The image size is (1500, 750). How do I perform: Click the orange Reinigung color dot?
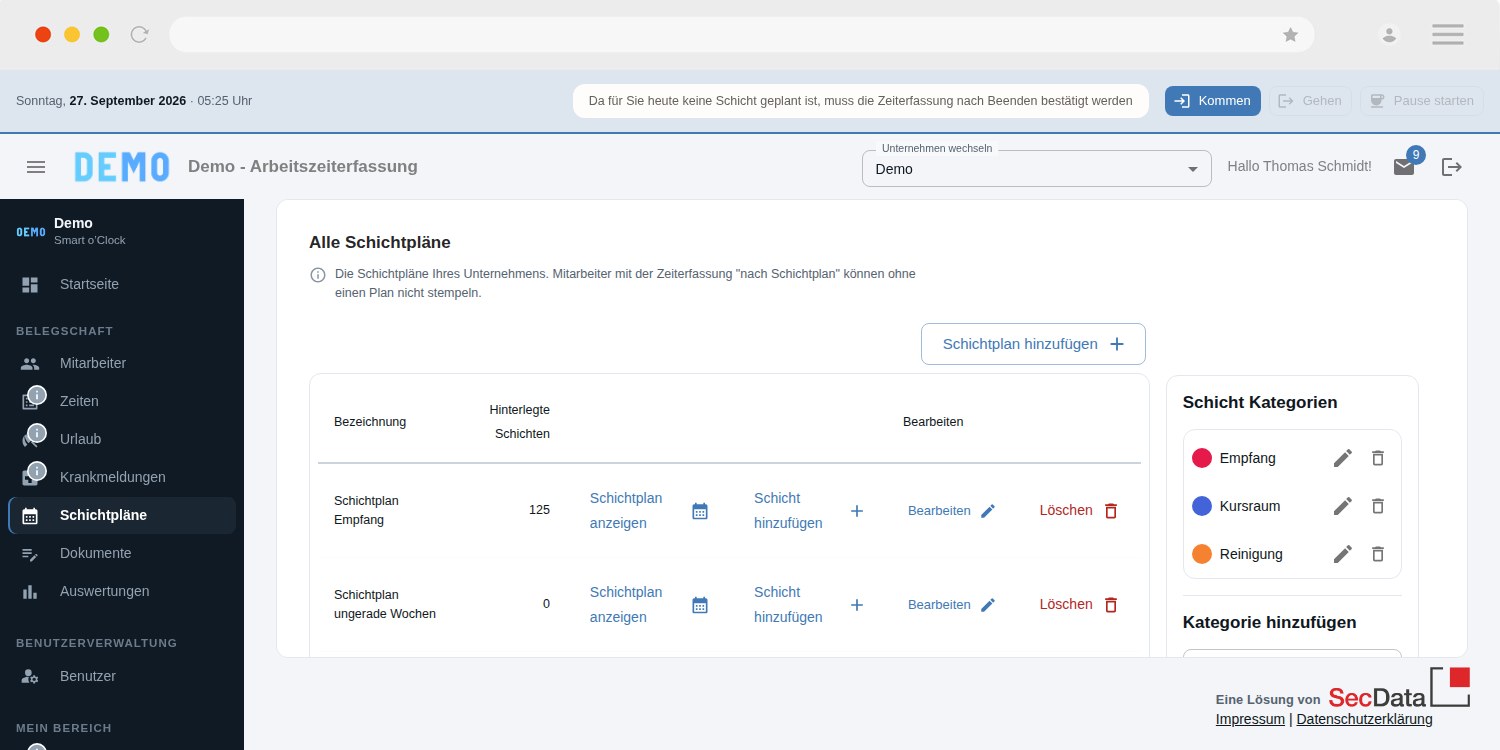[x=1202, y=554]
